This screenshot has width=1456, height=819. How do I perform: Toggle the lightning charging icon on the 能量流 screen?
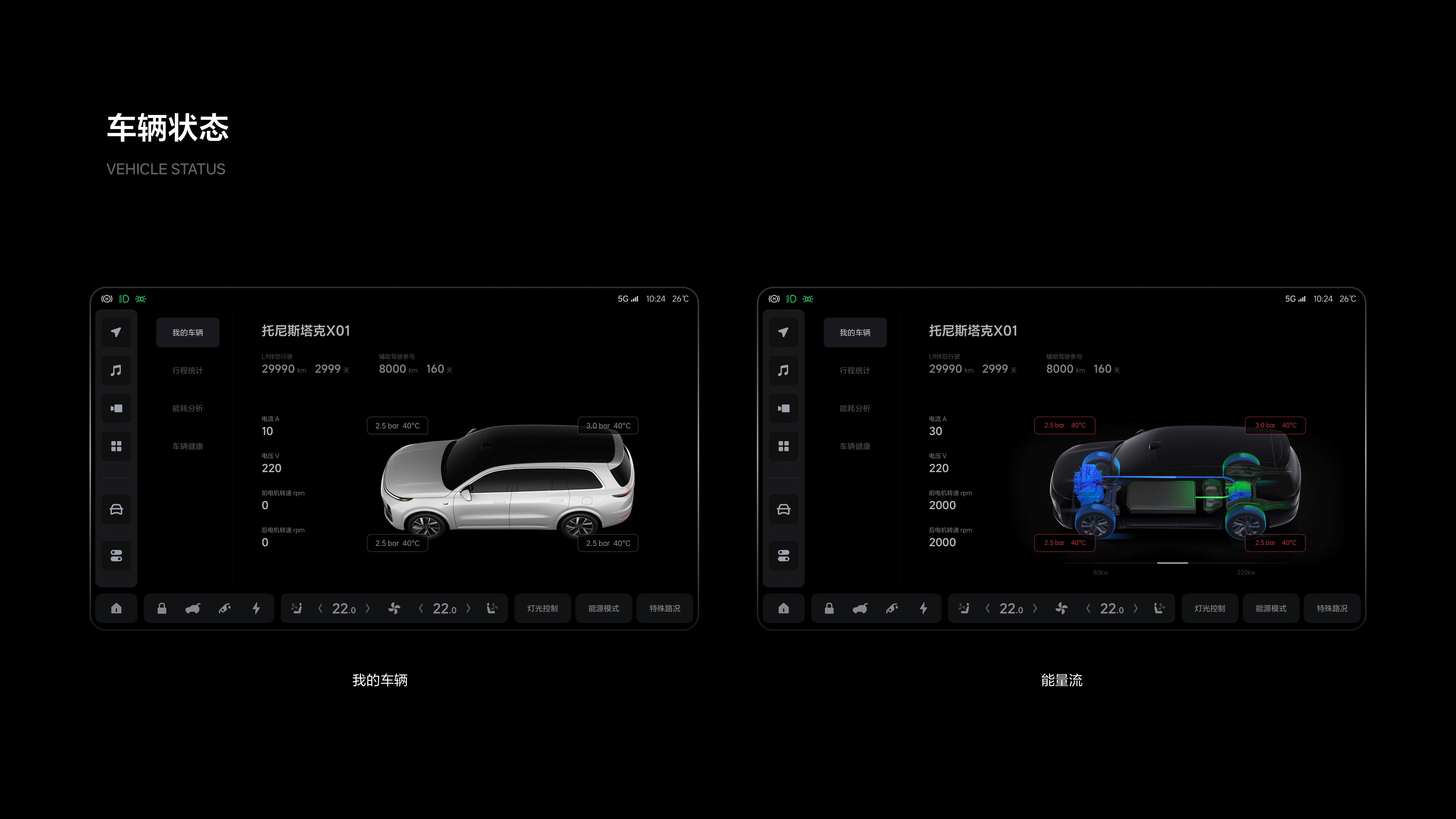coord(924,608)
